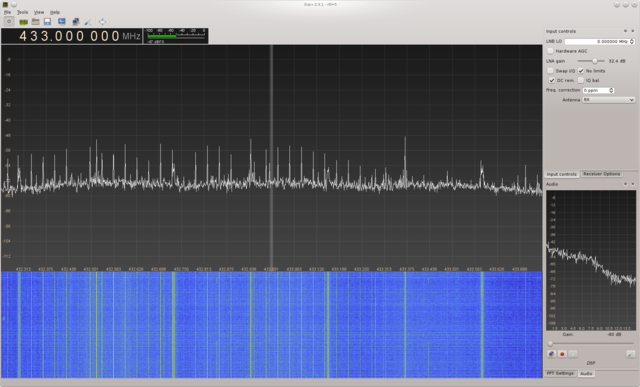Click the remote control network icon
The height and width of the screenshot is (387, 640).
(x=76, y=22)
